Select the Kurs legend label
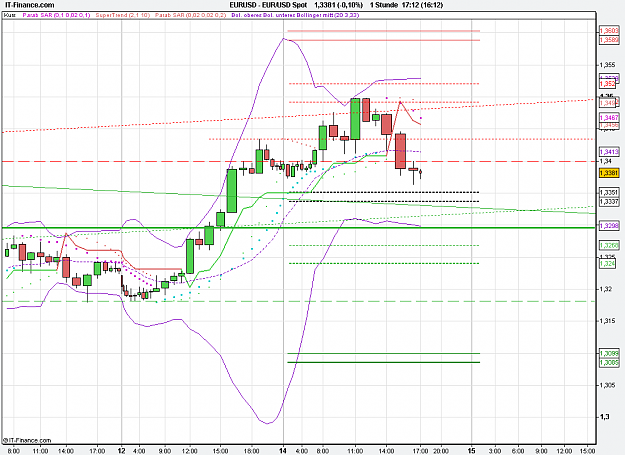 [10, 15]
